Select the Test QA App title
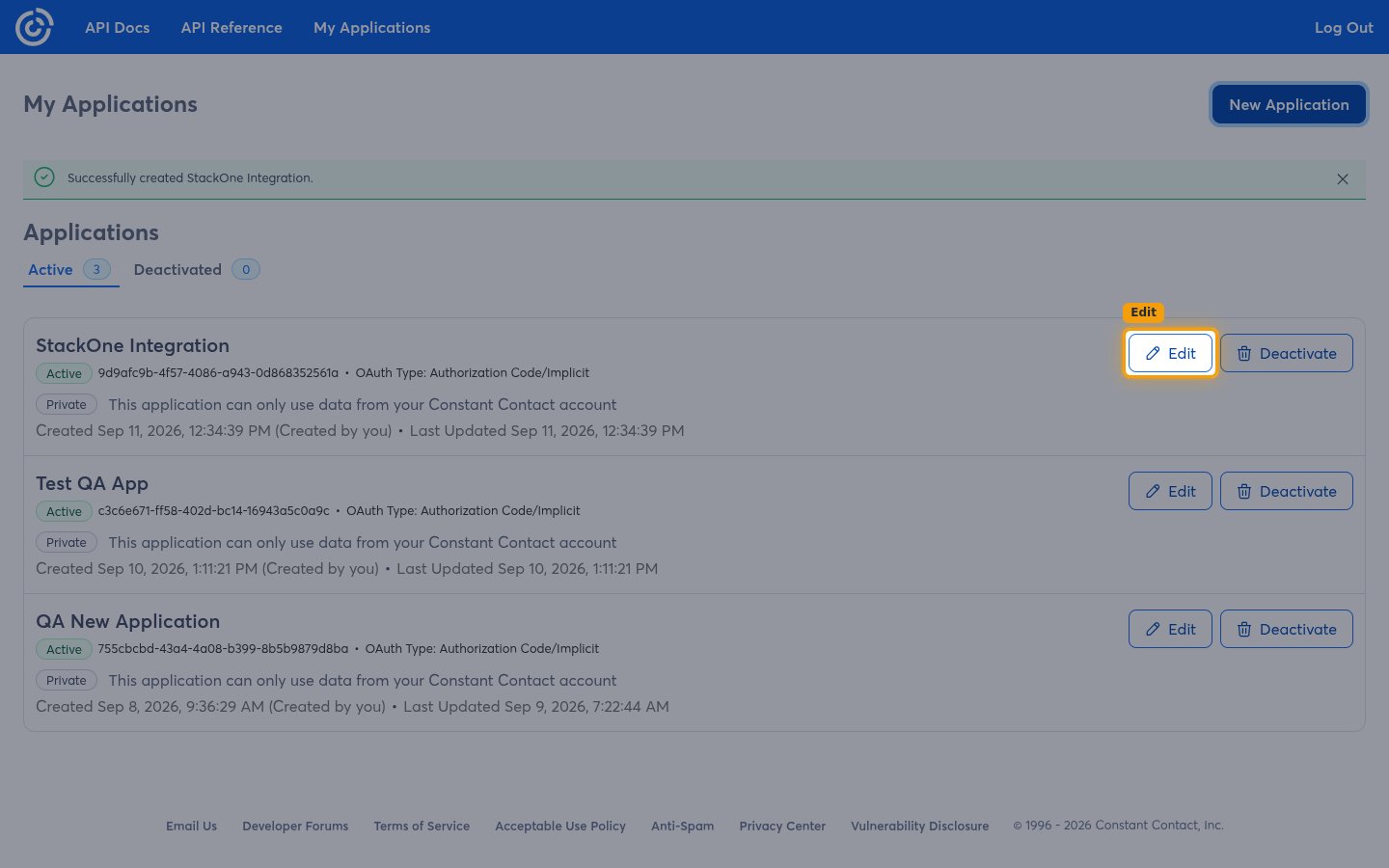1389x868 pixels. coord(92,483)
